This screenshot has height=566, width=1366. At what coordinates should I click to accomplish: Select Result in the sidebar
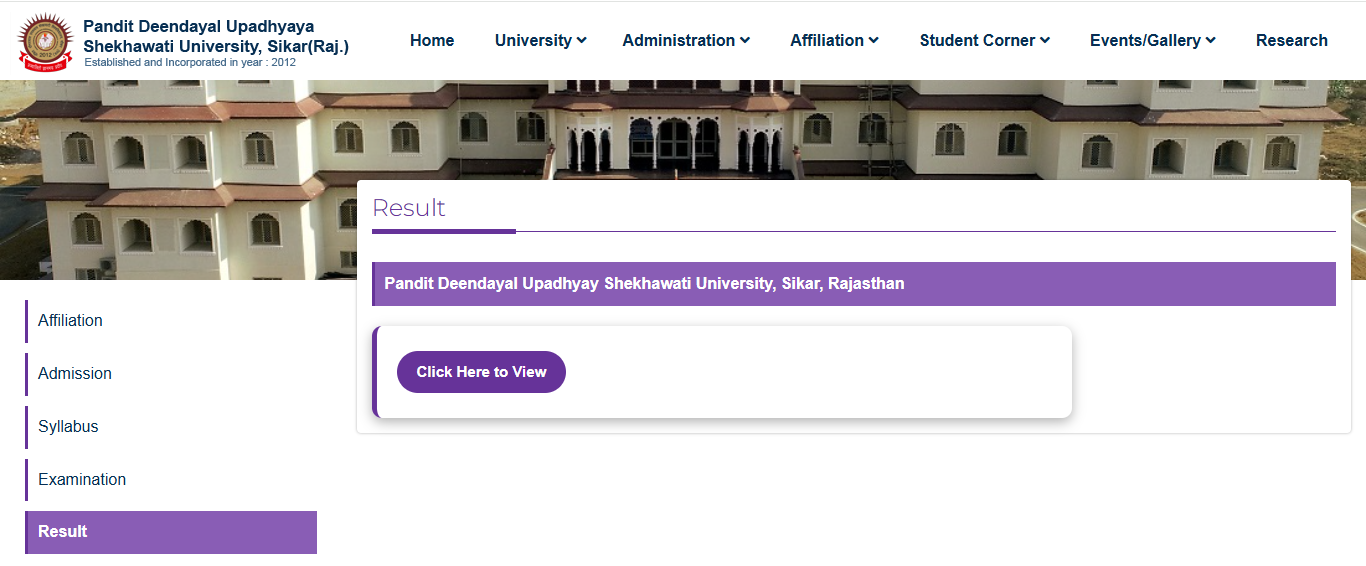171,532
